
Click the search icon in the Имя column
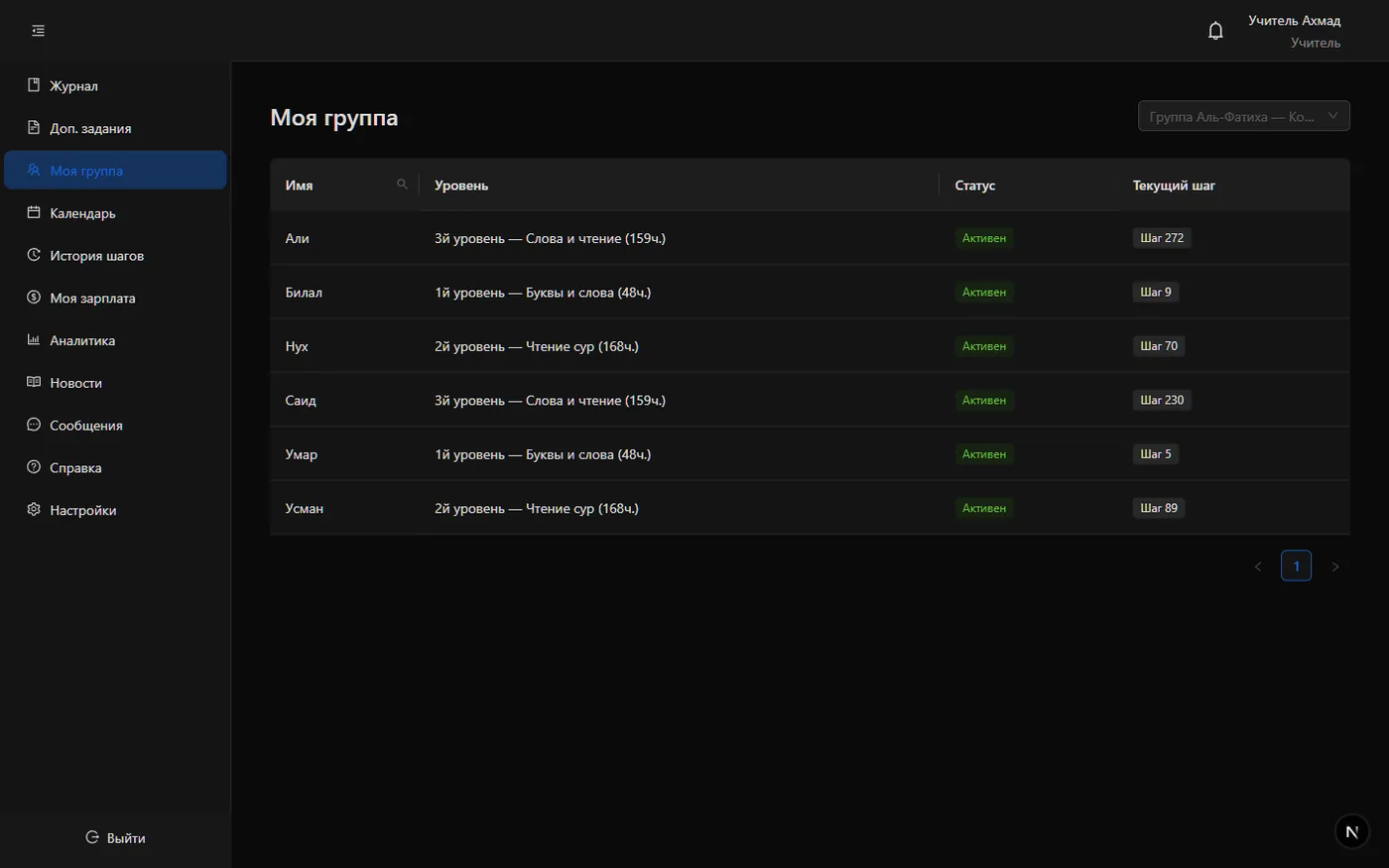[402, 185]
